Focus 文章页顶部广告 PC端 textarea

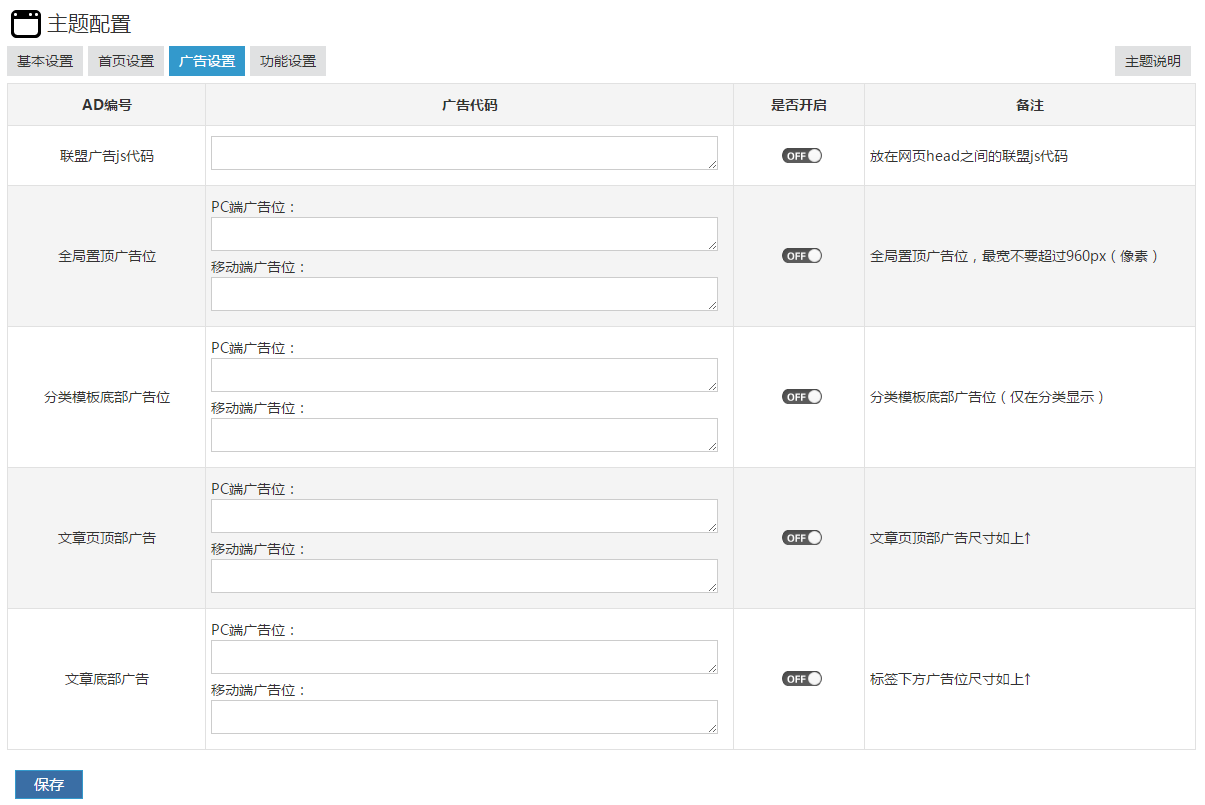(x=464, y=516)
